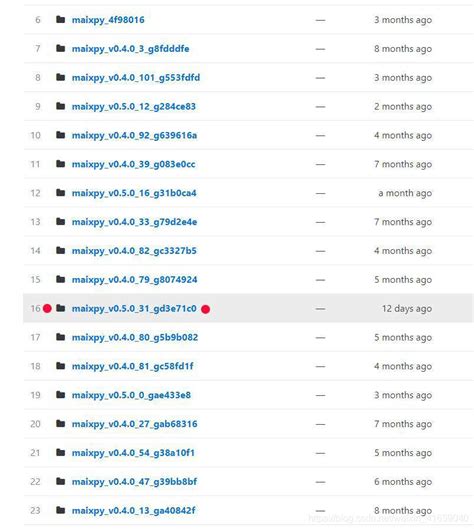This screenshot has width=474, height=529.
Task: Open the maixpy_v0.5.0_16_g31b0ca4 folder
Action: (134, 193)
